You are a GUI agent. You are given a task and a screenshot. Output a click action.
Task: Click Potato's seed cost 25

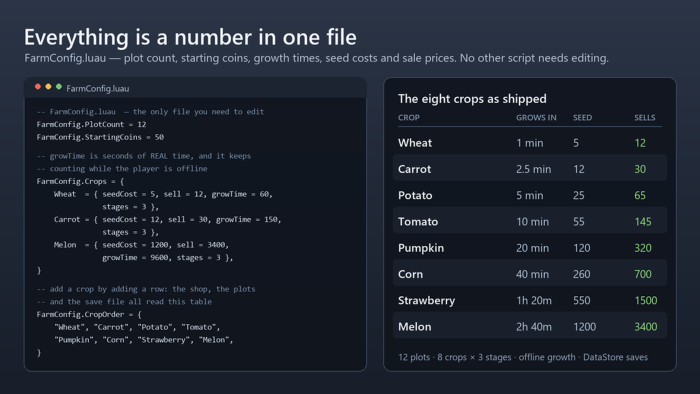[579, 195]
